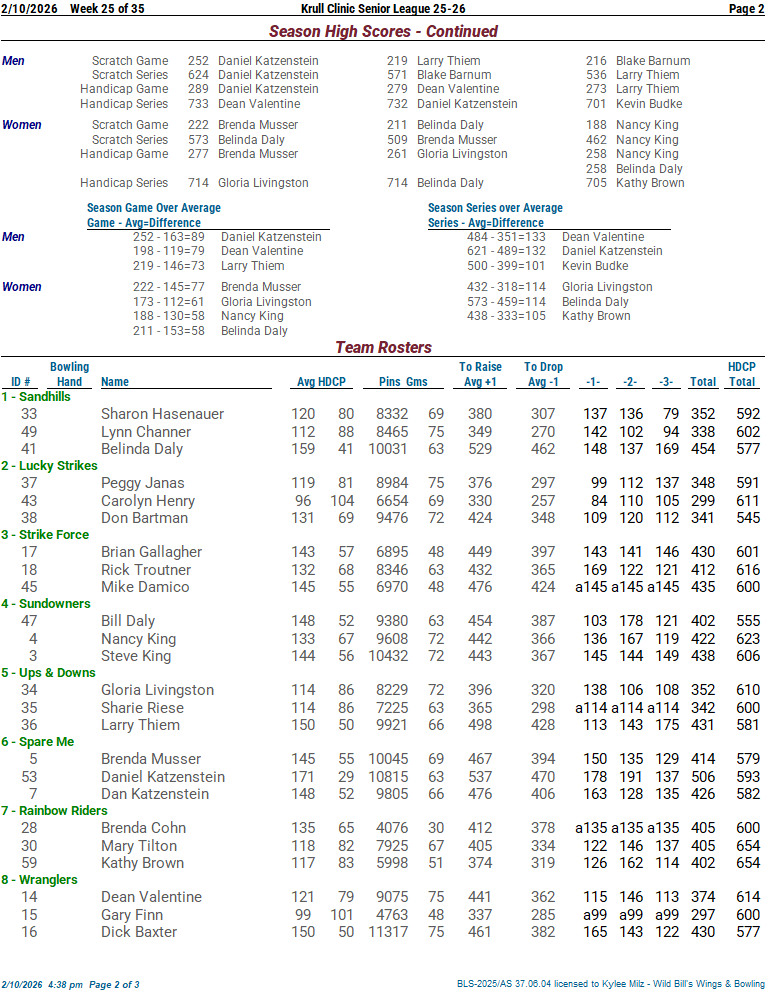Click Belinda Daly's pins value 10031
768x991 pixels.
tap(388, 449)
